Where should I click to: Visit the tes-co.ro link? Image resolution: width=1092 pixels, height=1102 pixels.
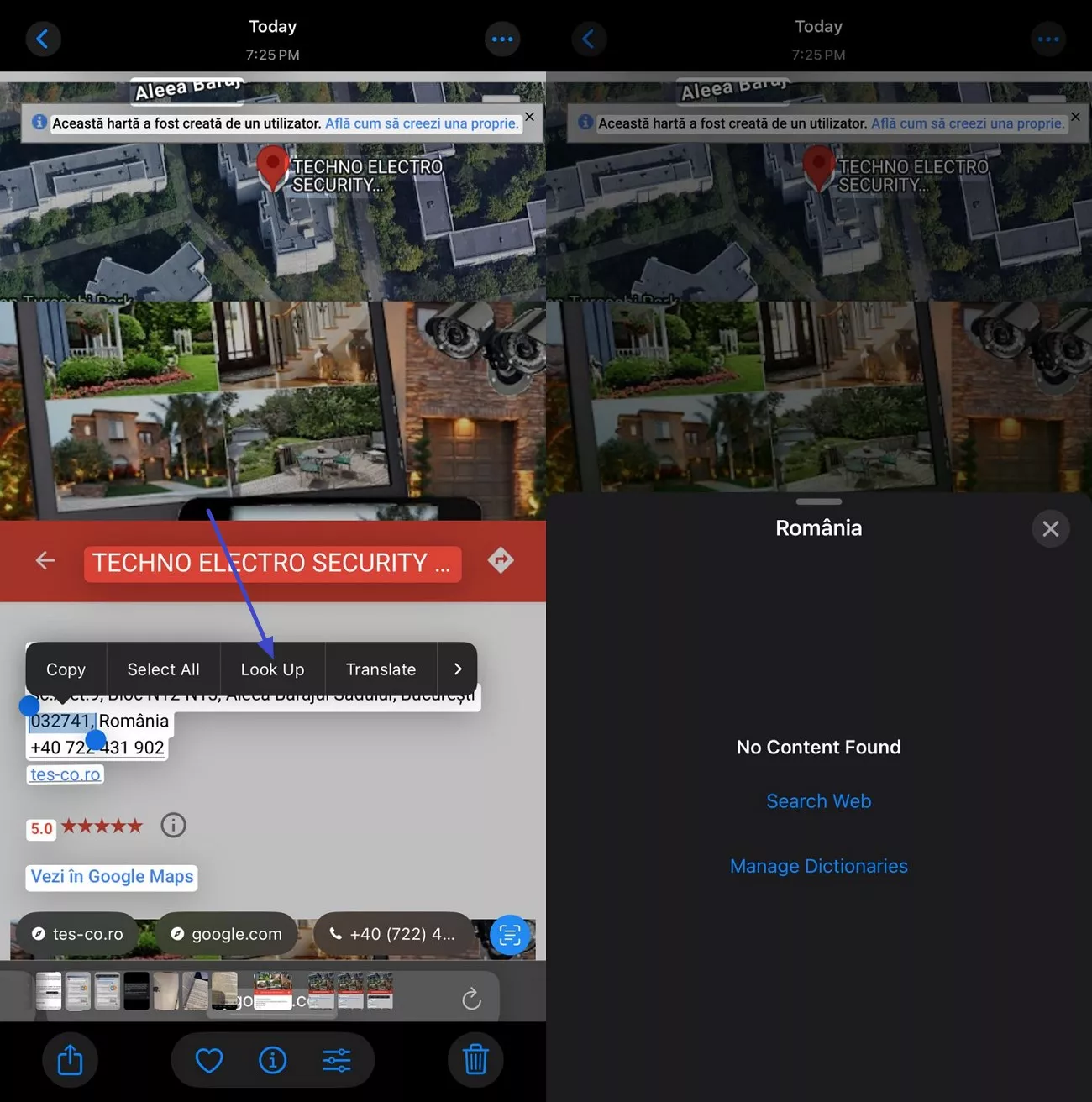65,774
